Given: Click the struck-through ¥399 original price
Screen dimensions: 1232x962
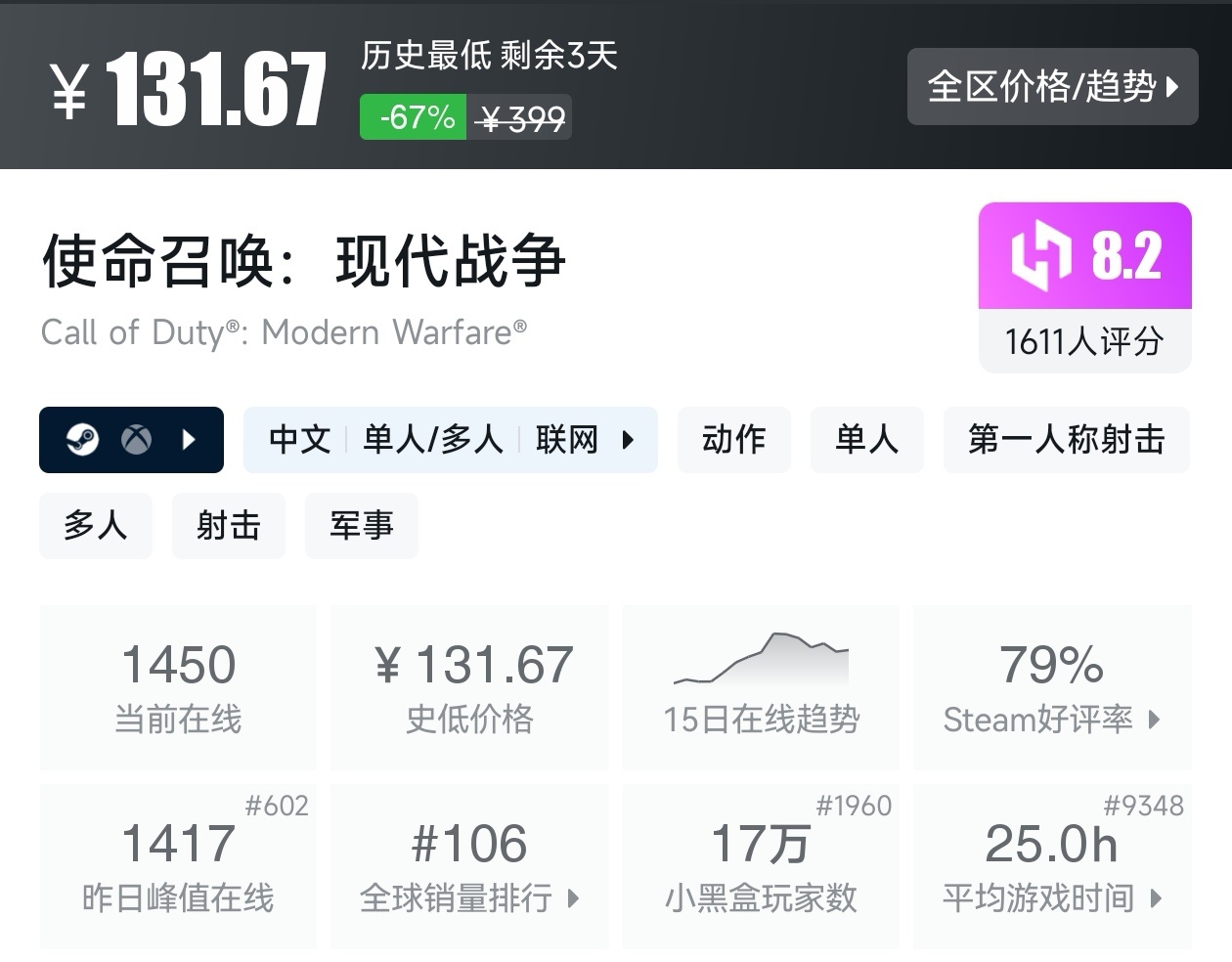Looking at the screenshot, I should point(520,118).
